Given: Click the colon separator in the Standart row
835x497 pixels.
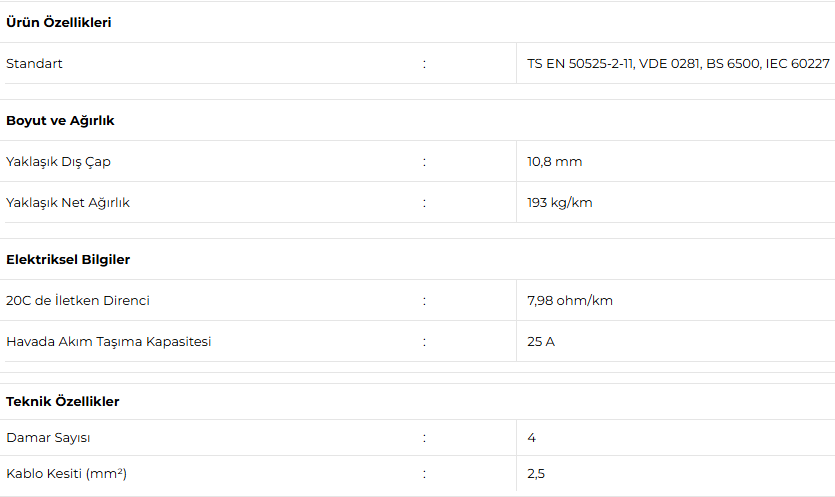Looking at the screenshot, I should (x=424, y=63).
